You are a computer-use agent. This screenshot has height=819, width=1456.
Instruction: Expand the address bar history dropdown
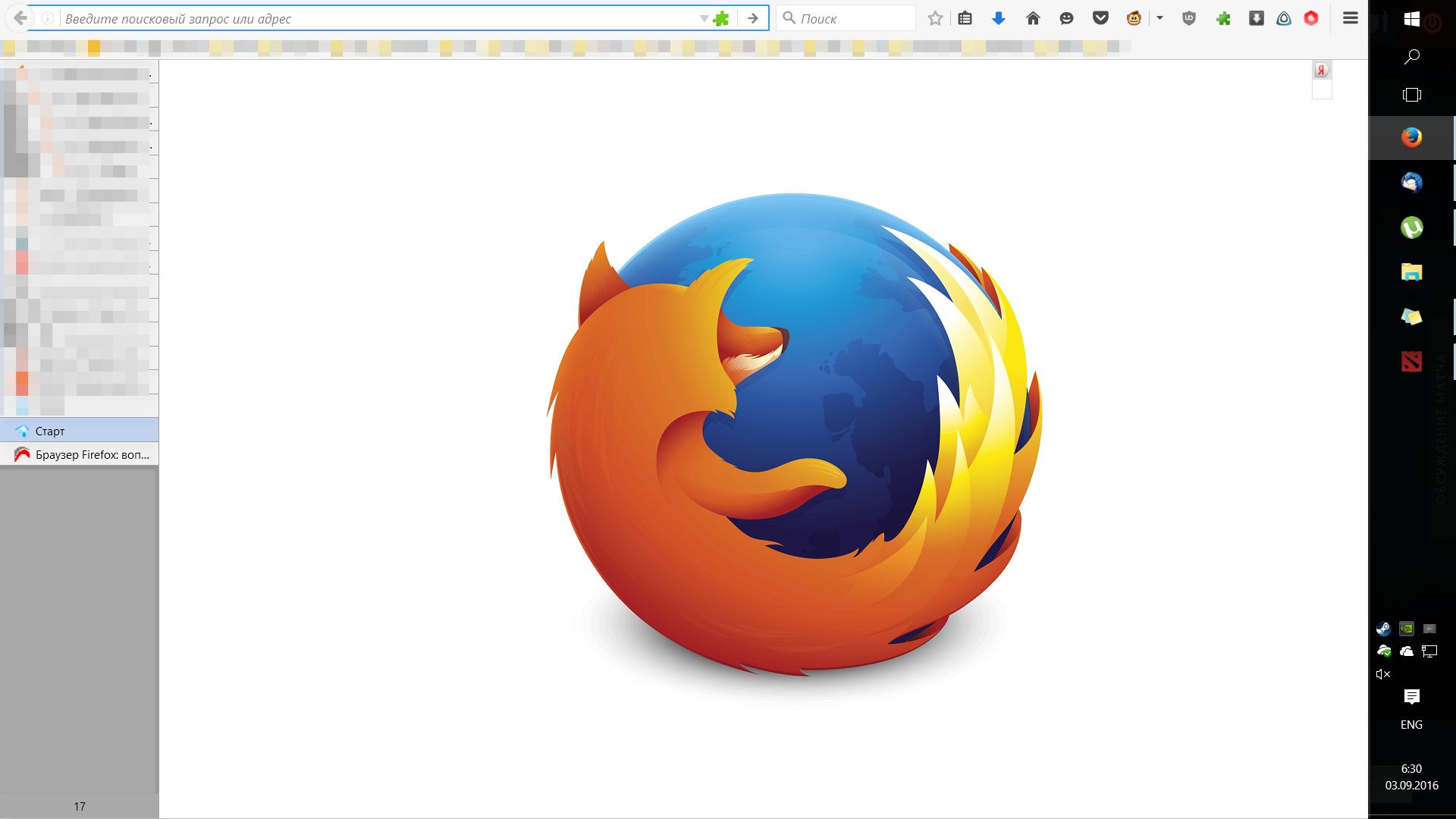pos(704,18)
